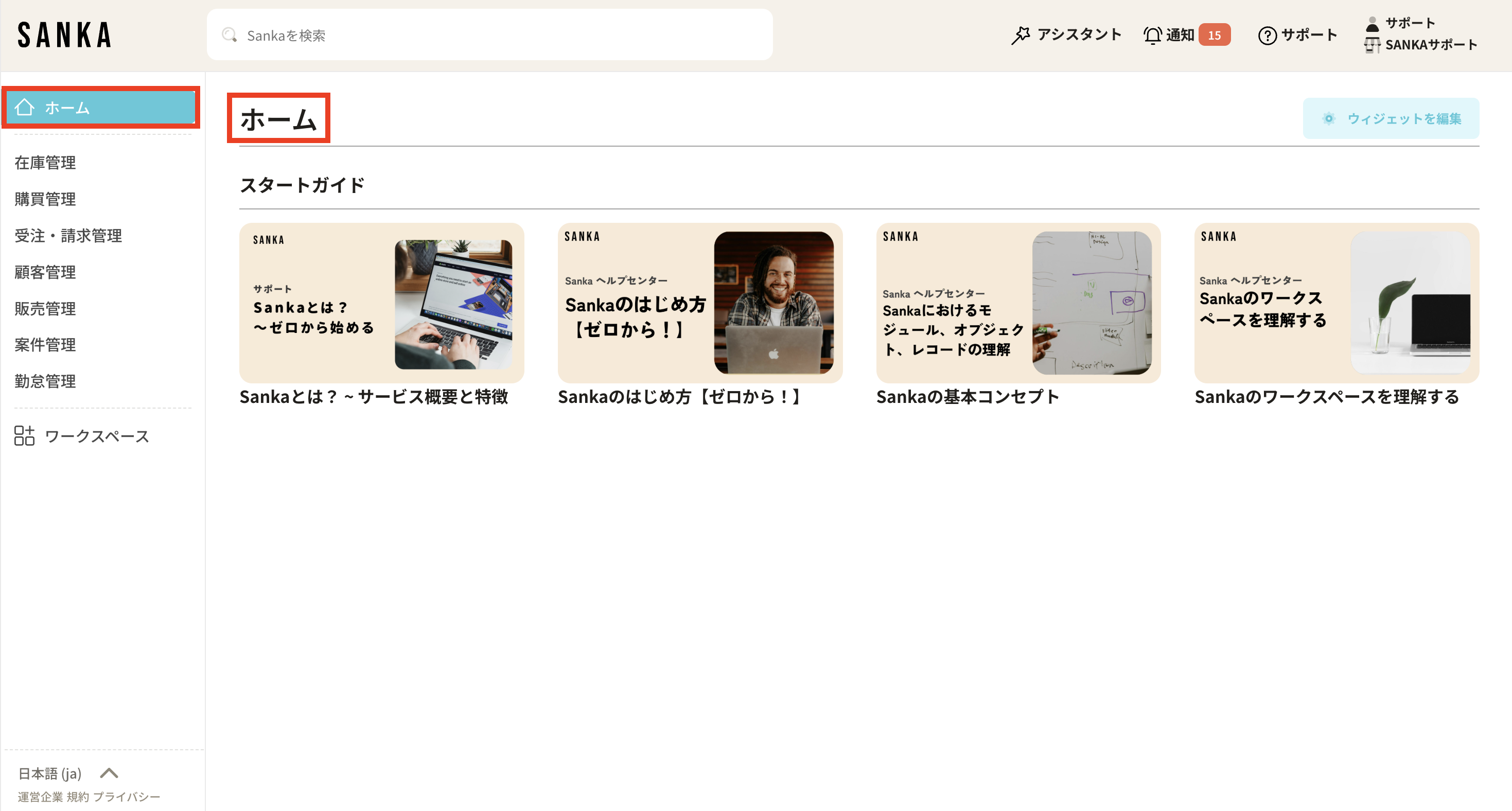Open the SANKAサポート workspace switcher
Image resolution: width=1512 pixels, height=811 pixels.
pyautogui.click(x=1430, y=45)
